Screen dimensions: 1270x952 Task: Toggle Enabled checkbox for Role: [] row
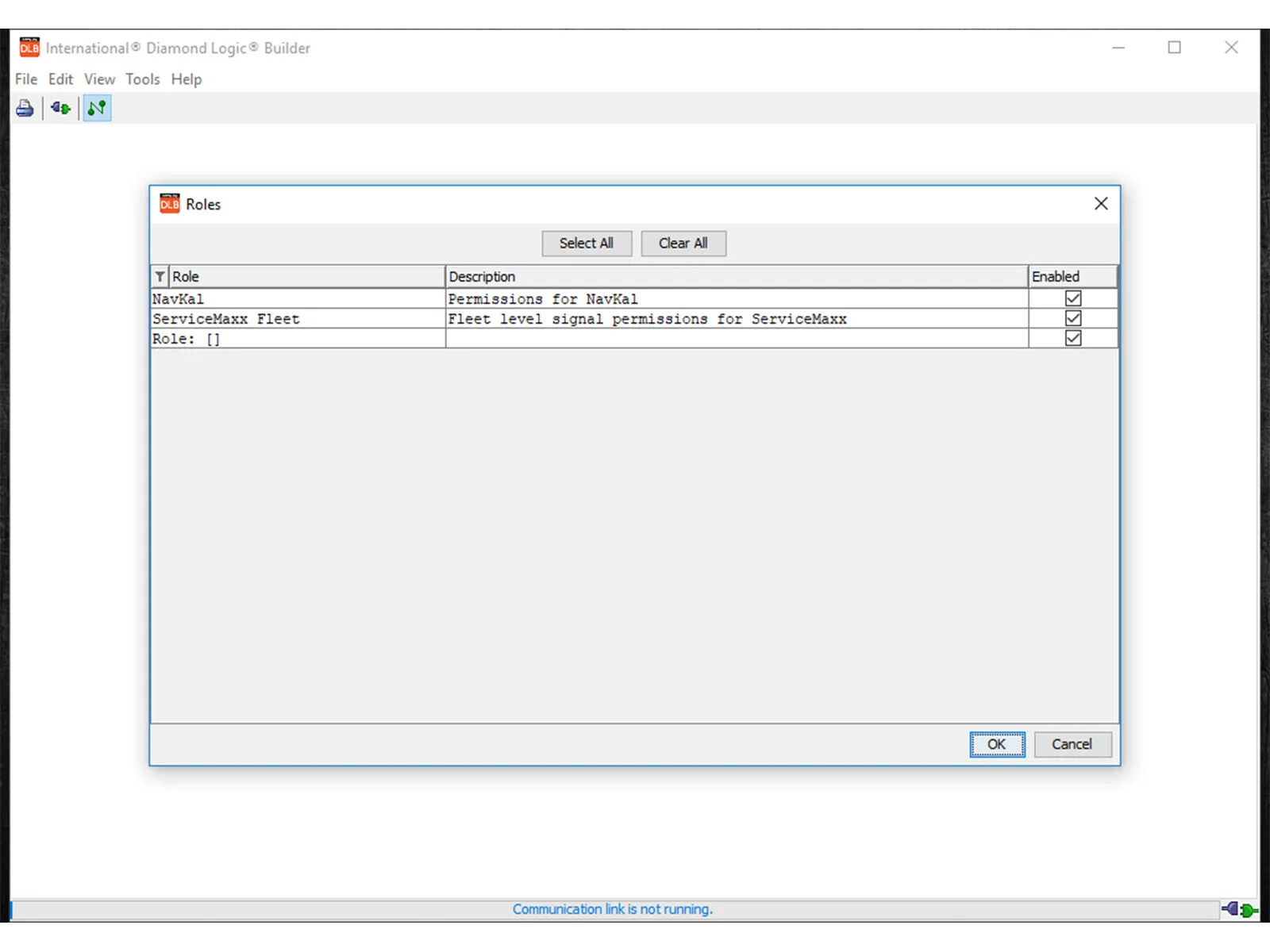(x=1073, y=338)
